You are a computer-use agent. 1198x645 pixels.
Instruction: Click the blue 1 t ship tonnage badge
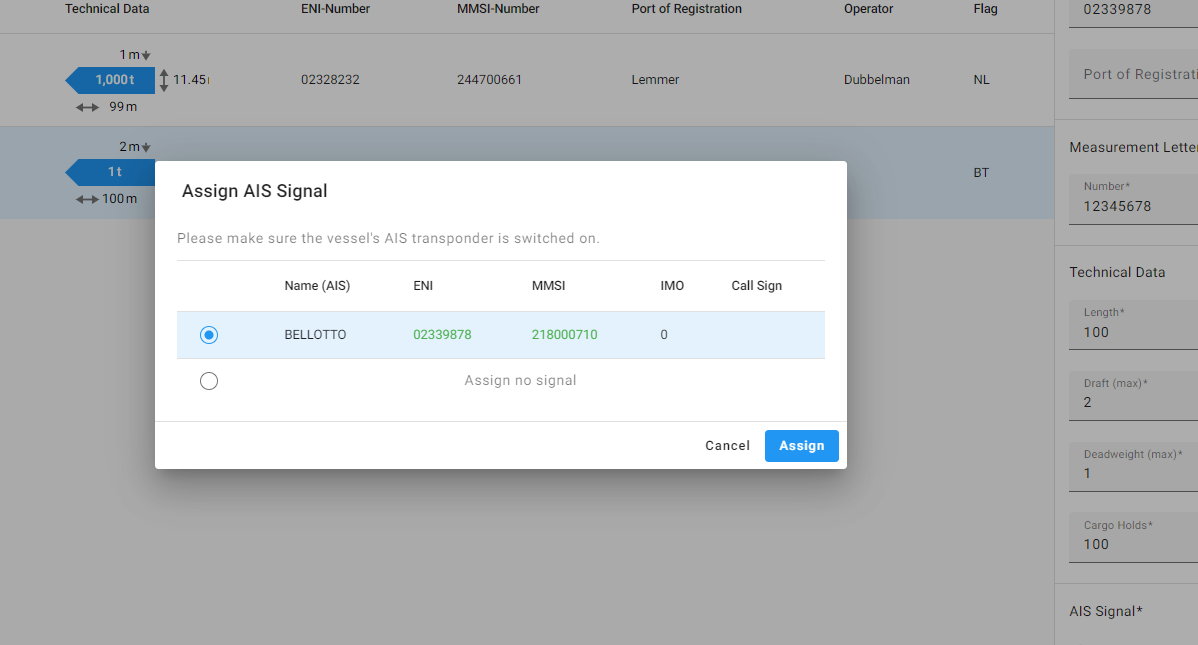coord(110,173)
